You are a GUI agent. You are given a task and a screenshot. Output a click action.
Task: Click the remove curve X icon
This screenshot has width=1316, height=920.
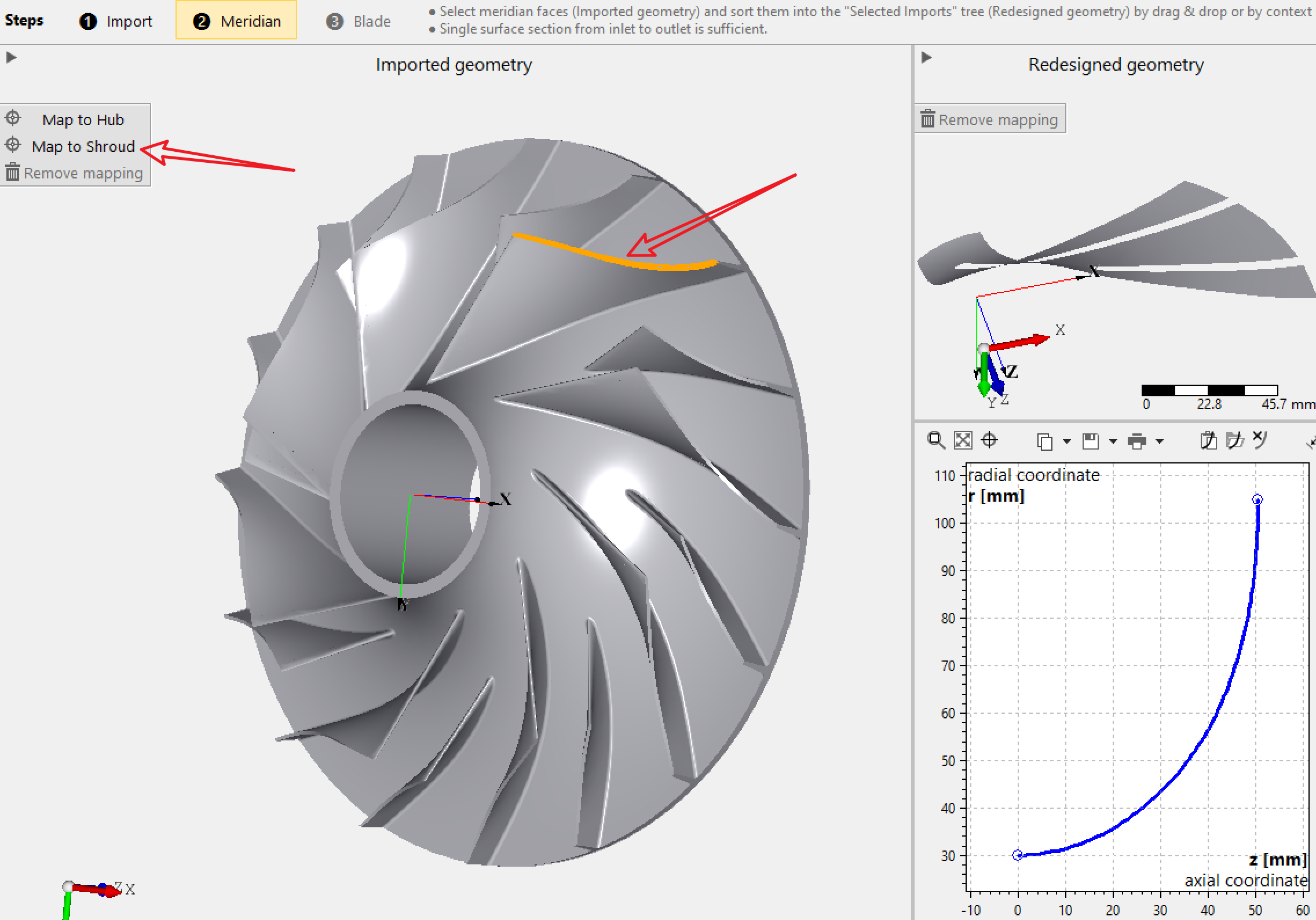(x=1260, y=440)
